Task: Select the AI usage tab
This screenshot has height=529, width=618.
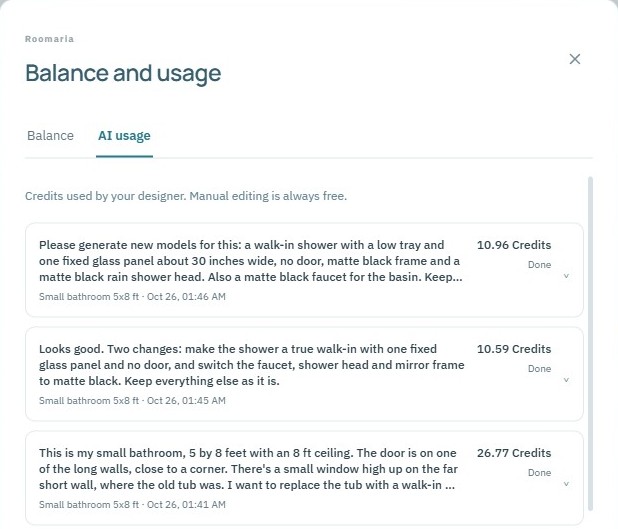Action: click(124, 136)
